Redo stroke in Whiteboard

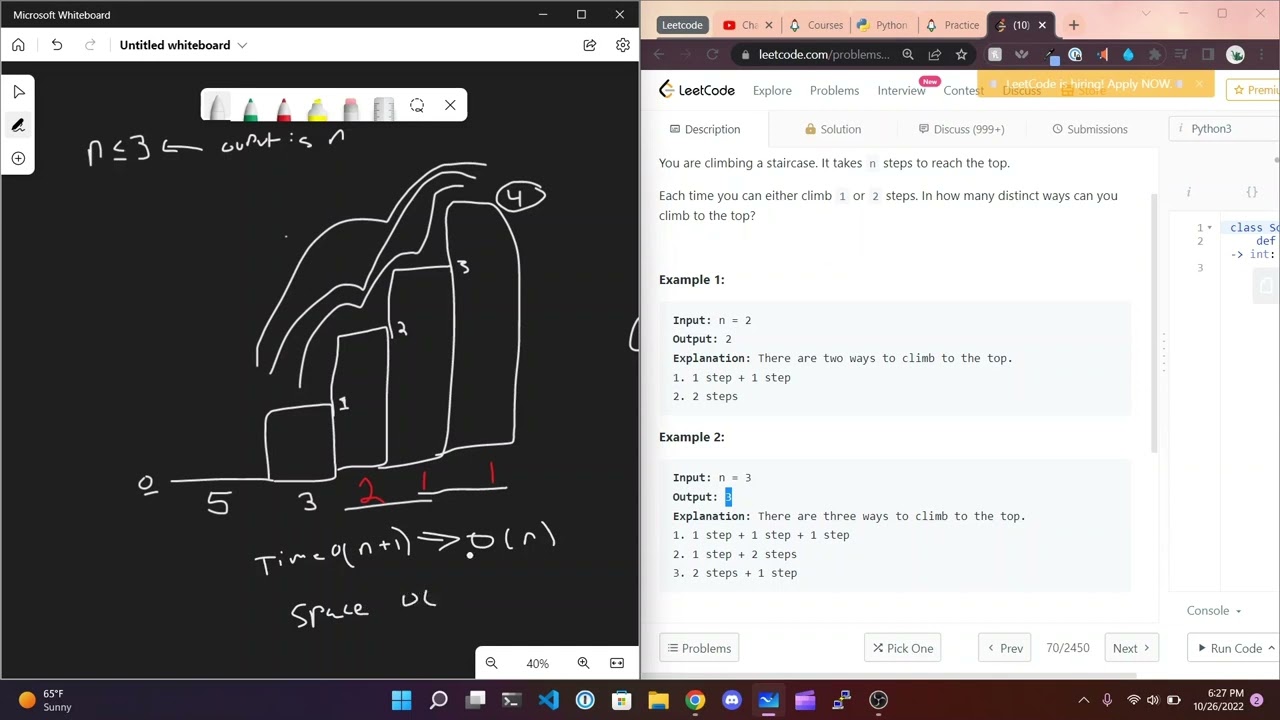(90, 45)
